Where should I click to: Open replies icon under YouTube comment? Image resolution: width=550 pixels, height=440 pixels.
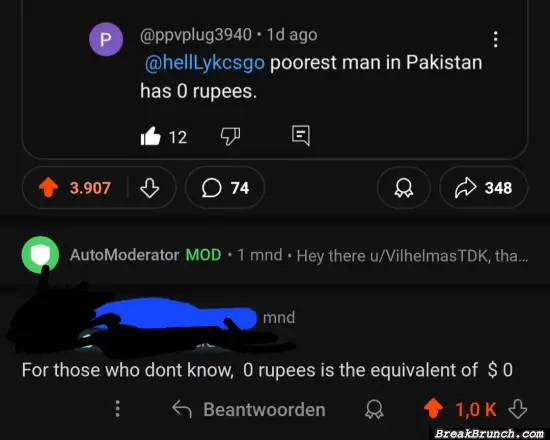point(301,135)
